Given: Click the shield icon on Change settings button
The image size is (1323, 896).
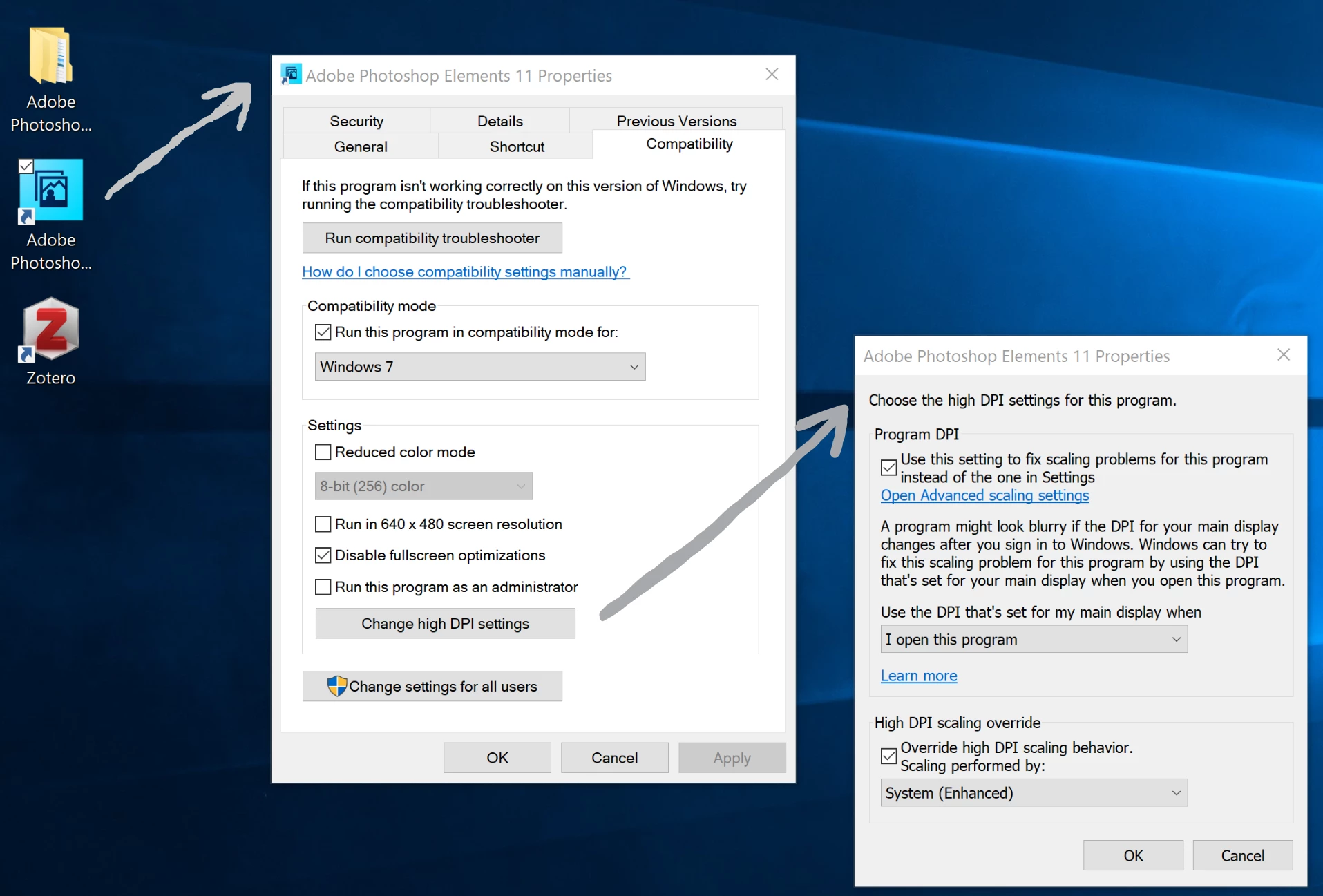Looking at the screenshot, I should click(x=336, y=686).
